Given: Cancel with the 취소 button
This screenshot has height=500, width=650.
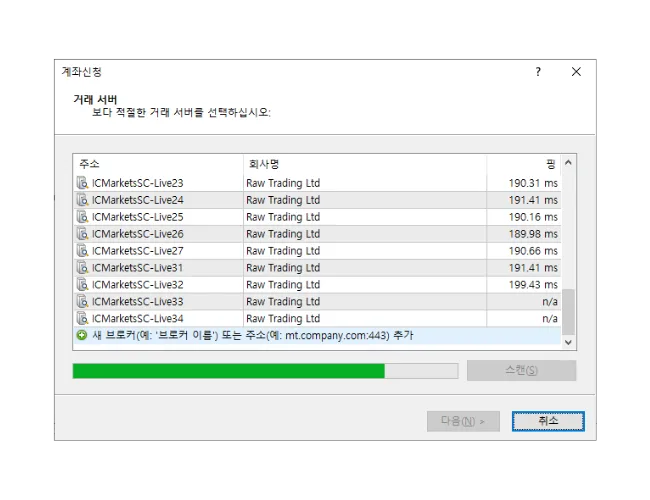Looking at the screenshot, I should pos(548,421).
